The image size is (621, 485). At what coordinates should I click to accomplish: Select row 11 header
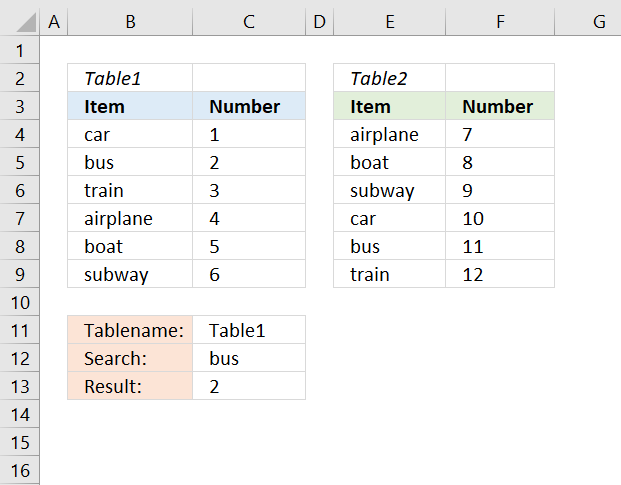click(x=19, y=330)
